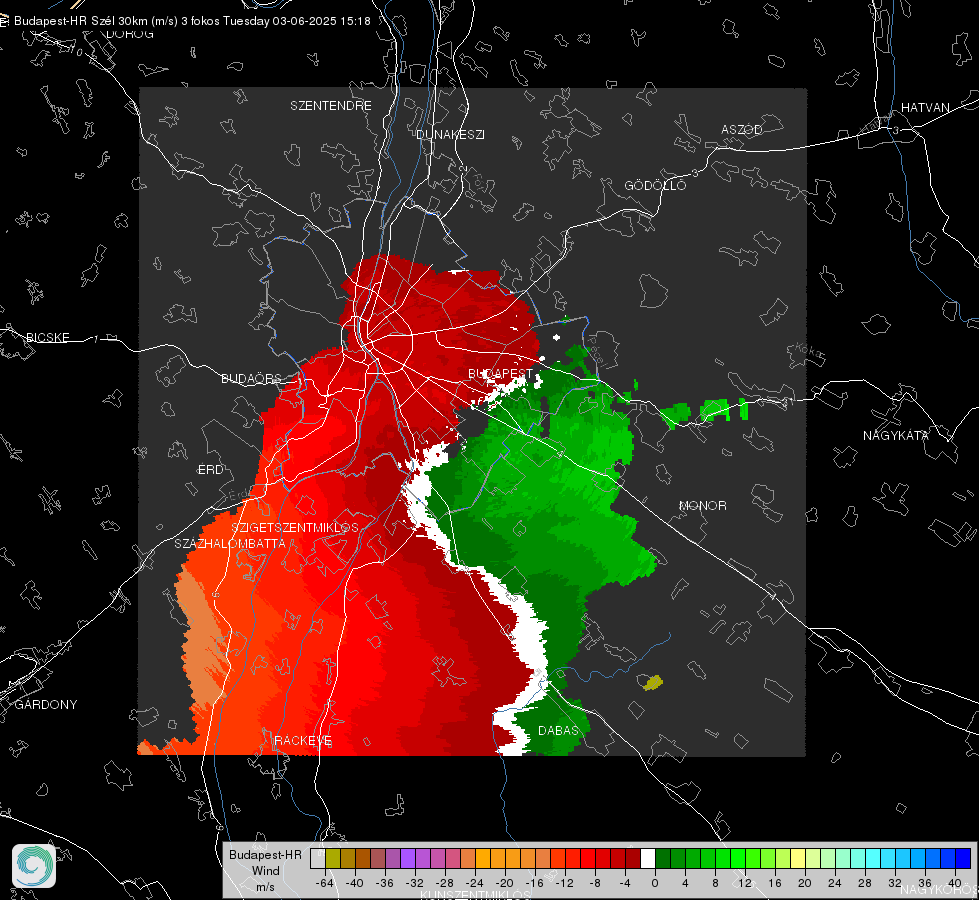Click the GÖDÖLLŐ town label
Screen dimensions: 979x900
[655, 185]
